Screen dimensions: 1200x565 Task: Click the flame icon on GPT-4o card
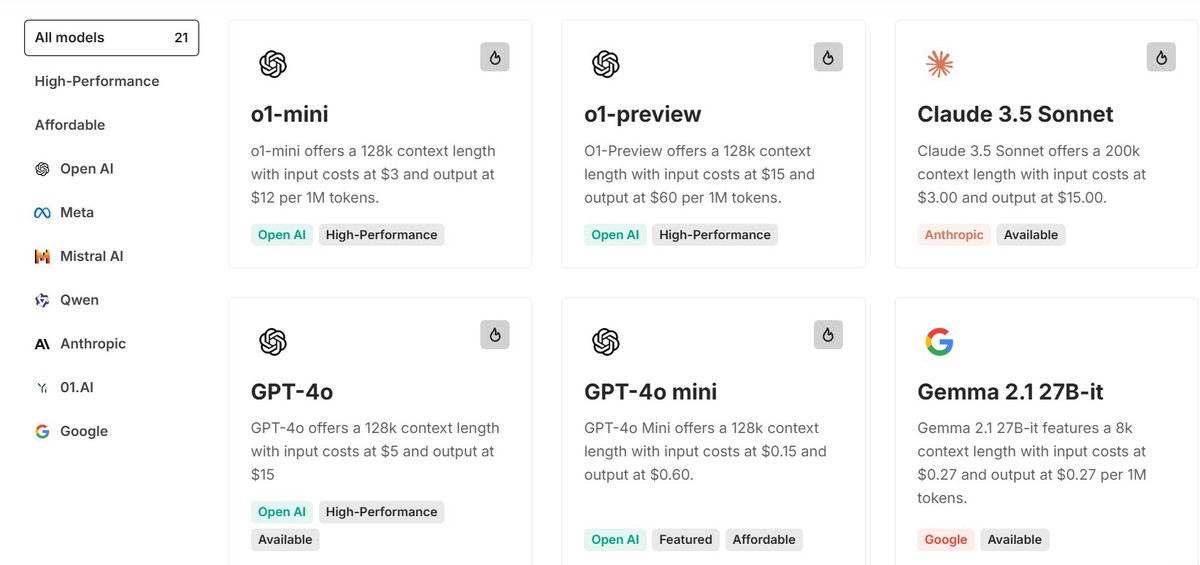(x=495, y=334)
